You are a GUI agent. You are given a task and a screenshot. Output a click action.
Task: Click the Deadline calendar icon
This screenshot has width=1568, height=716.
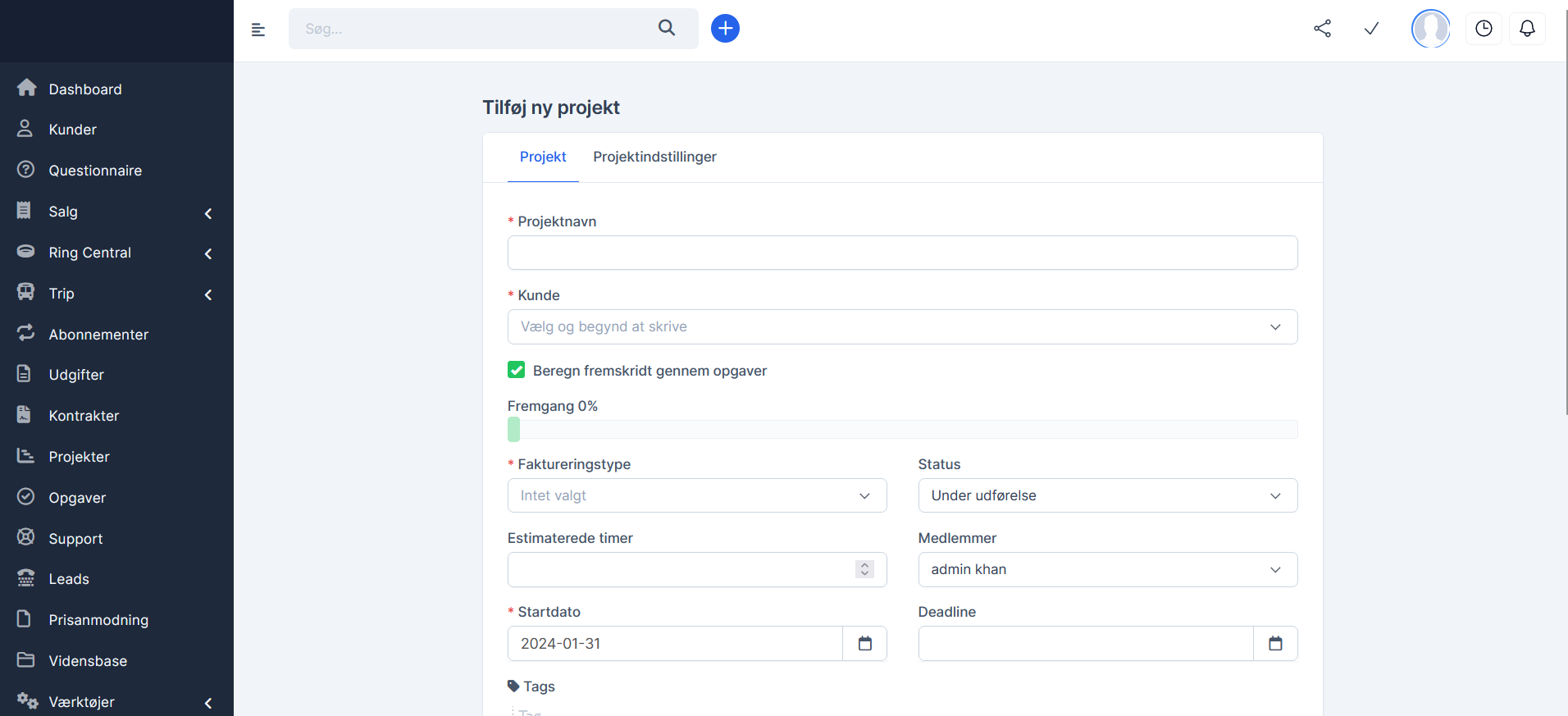(x=1275, y=644)
